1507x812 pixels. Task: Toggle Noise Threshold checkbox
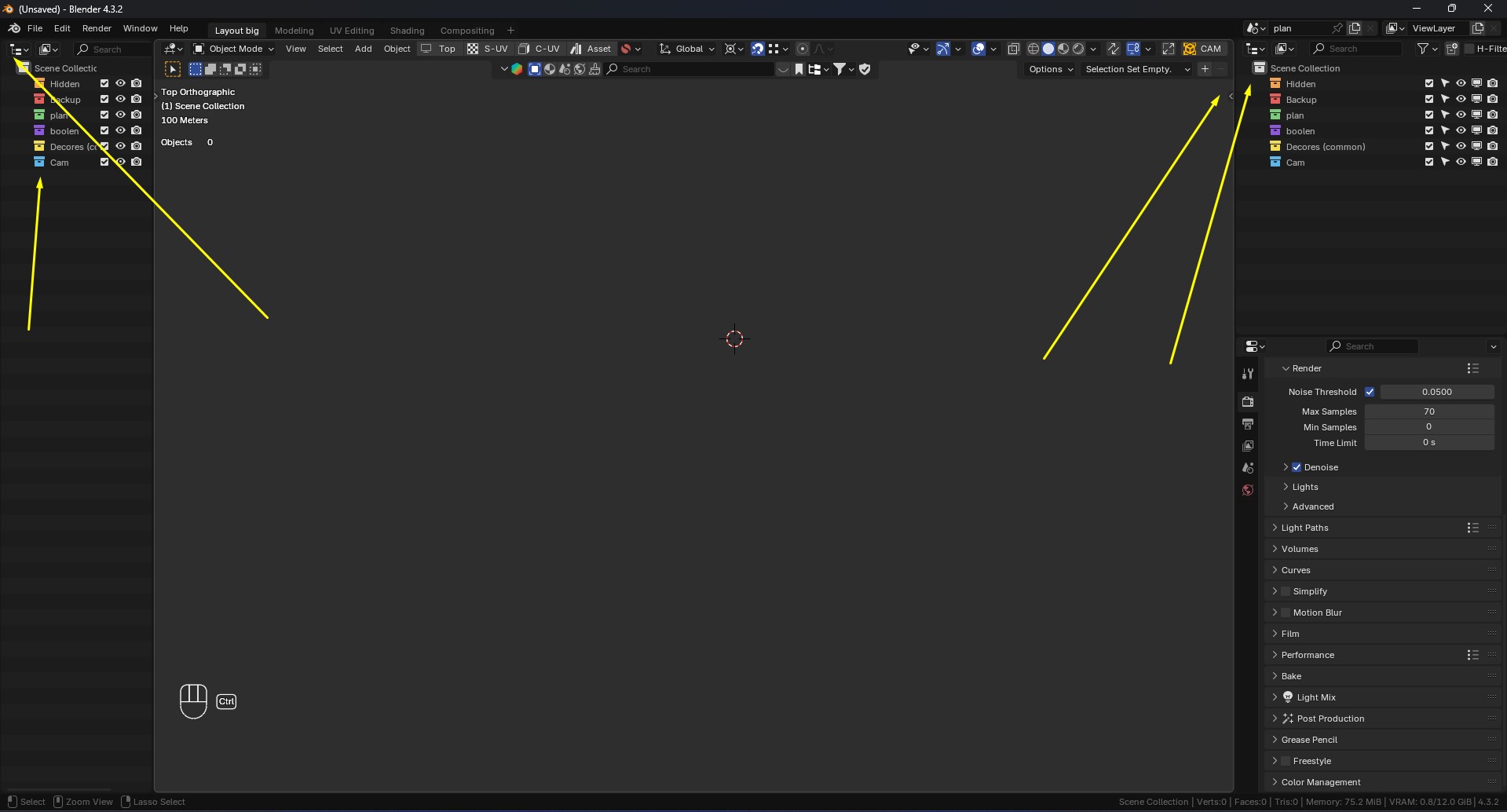click(1370, 392)
